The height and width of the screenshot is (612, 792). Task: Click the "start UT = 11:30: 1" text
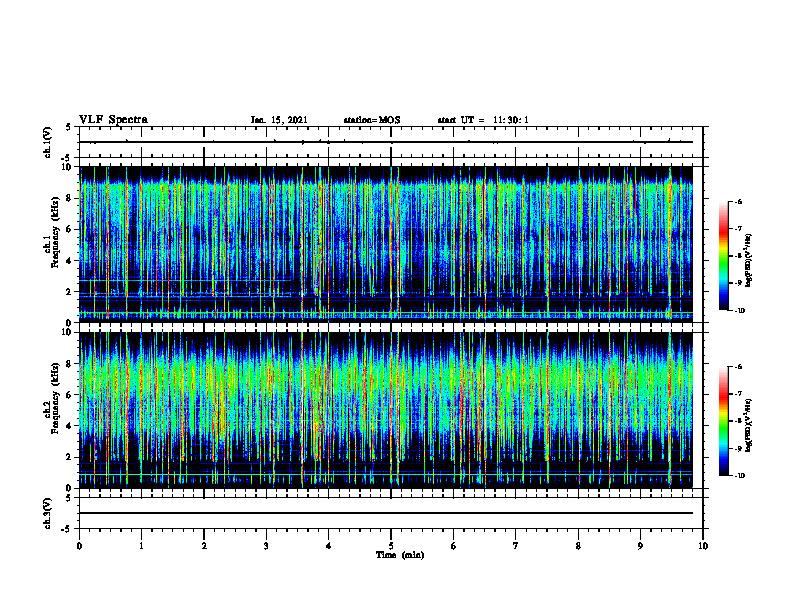pyautogui.click(x=483, y=120)
